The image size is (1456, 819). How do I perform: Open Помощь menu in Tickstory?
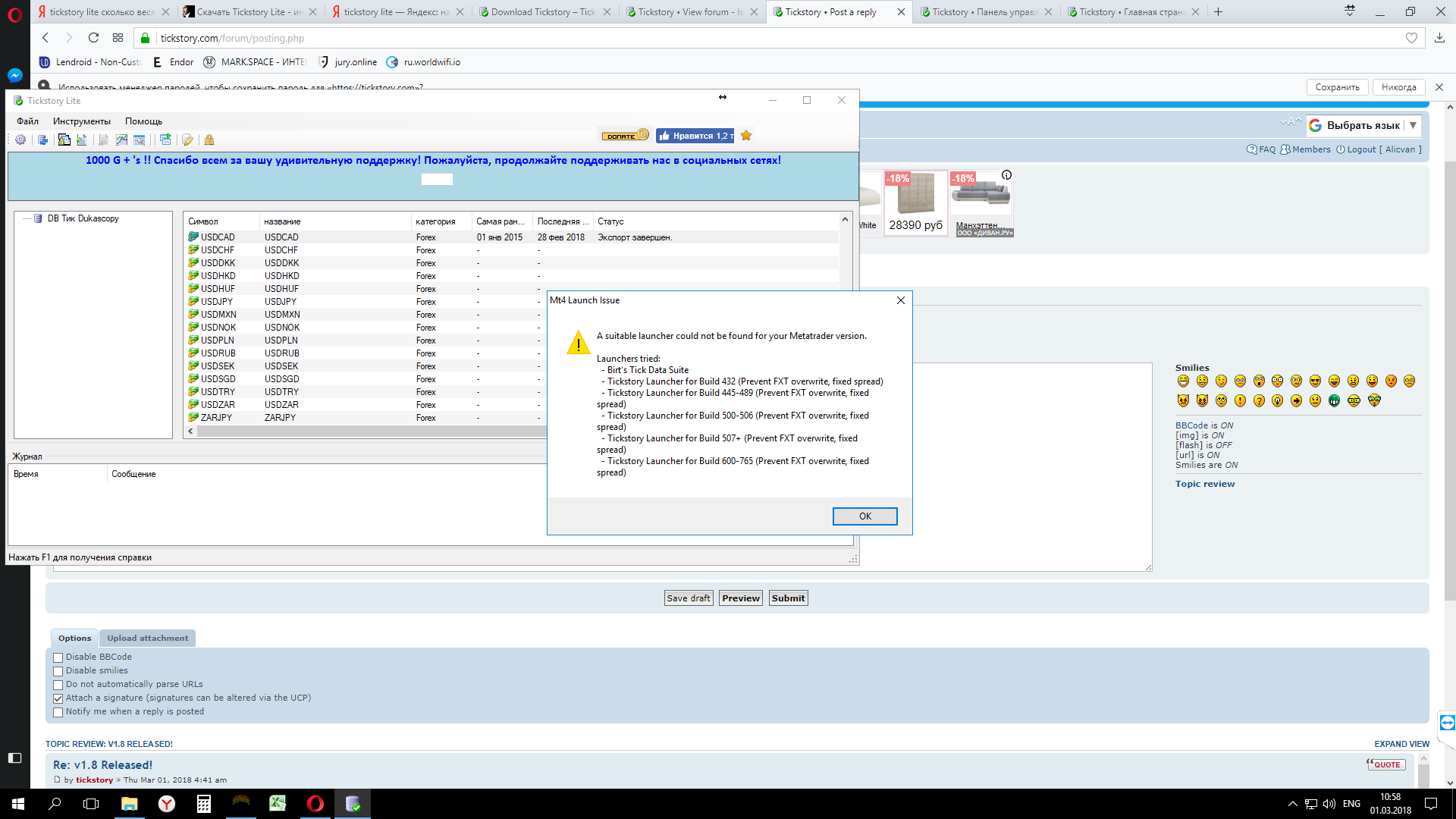pyautogui.click(x=143, y=121)
